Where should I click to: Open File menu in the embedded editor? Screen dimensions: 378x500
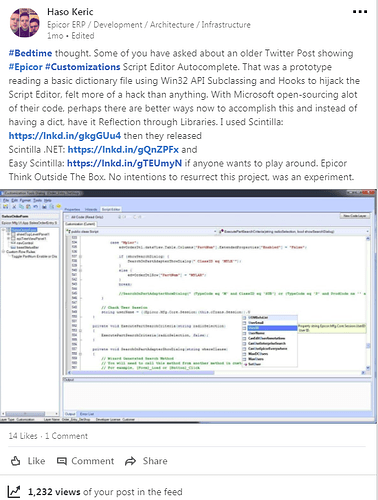[x=6, y=200]
